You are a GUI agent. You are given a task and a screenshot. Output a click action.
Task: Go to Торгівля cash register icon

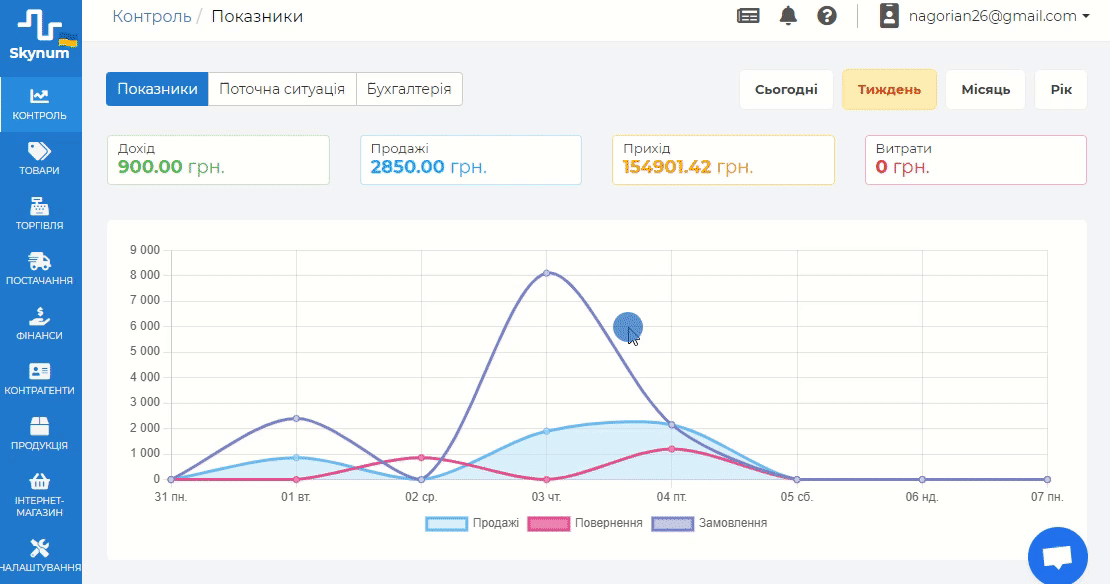point(40,206)
